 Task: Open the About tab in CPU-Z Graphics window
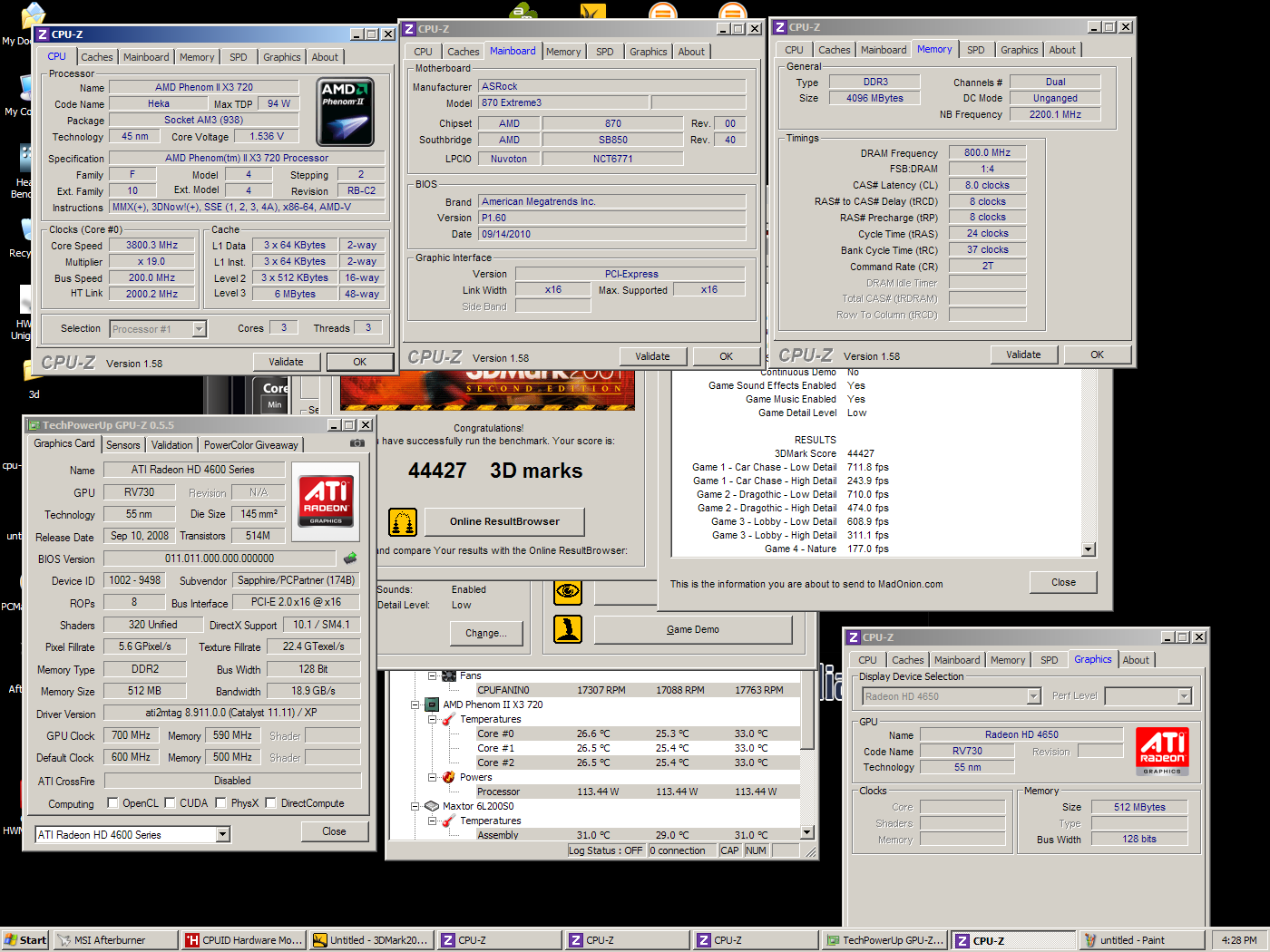pyautogui.click(x=1136, y=660)
